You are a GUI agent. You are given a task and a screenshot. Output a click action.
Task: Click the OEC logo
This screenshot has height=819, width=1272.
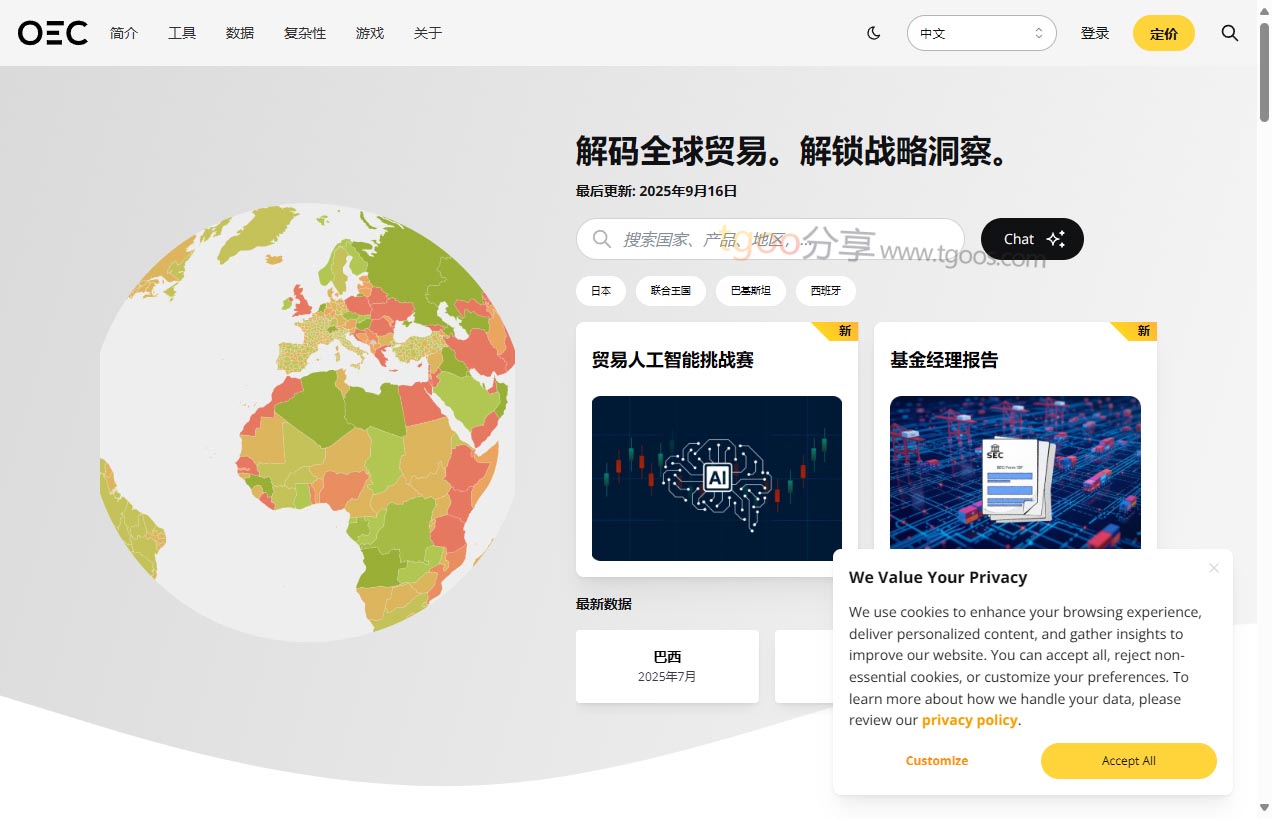click(x=52, y=33)
